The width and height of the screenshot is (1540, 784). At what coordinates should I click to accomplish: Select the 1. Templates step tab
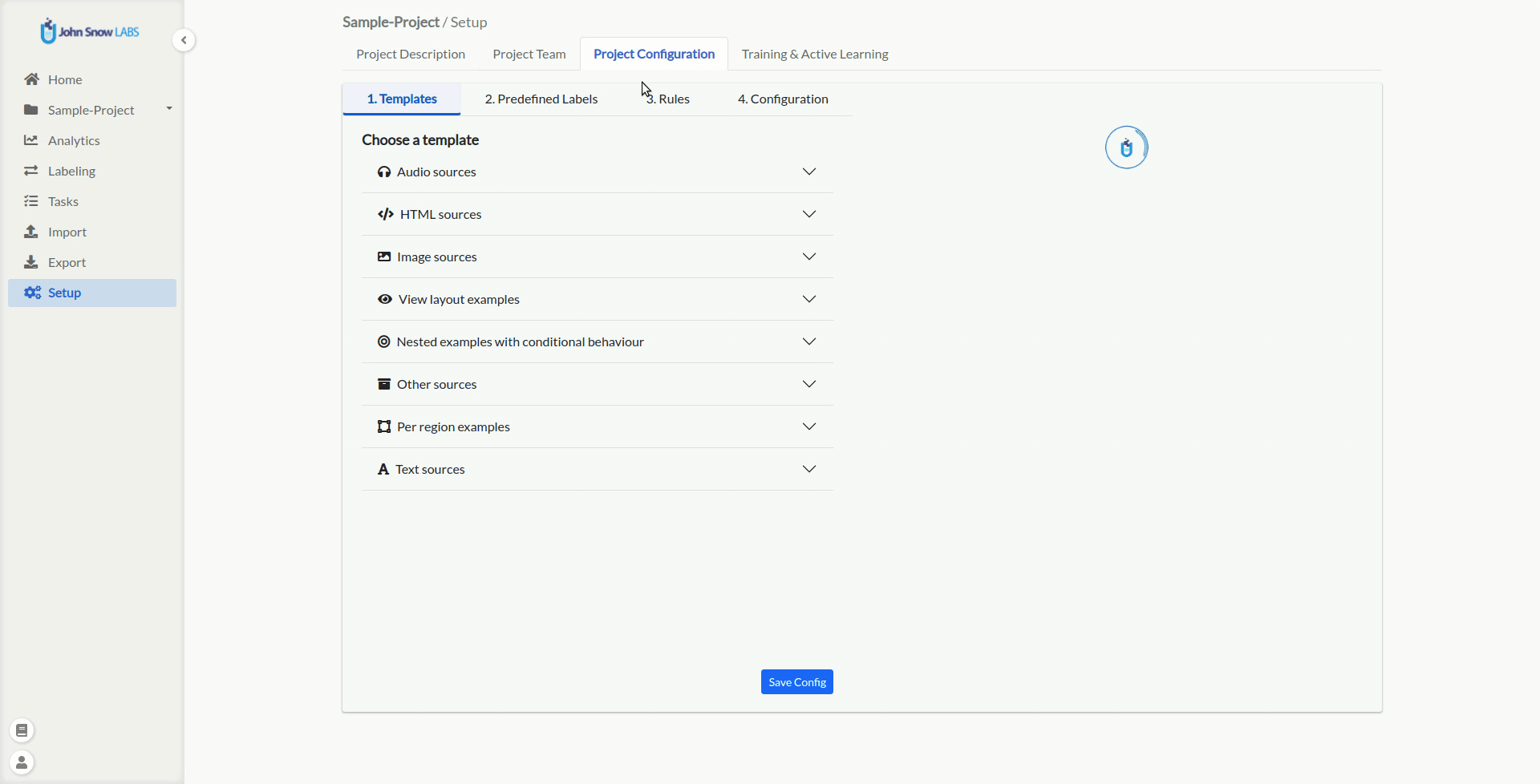coord(402,99)
